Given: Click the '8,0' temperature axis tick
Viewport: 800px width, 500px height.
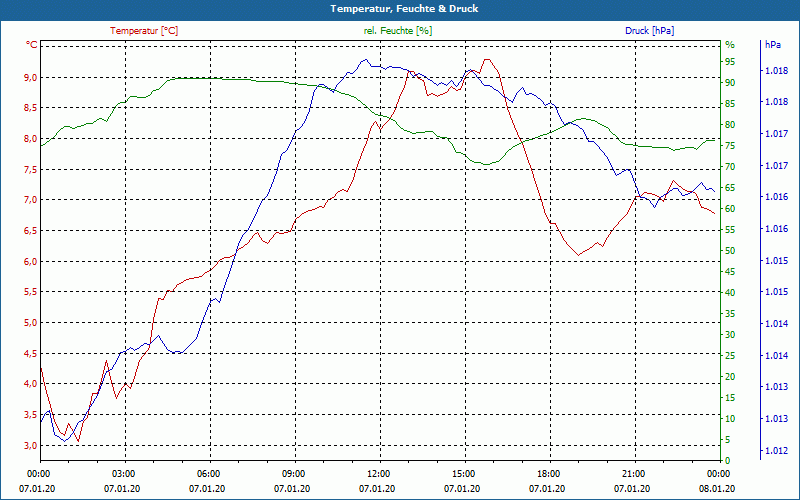Looking at the screenshot, I should (x=31, y=139).
